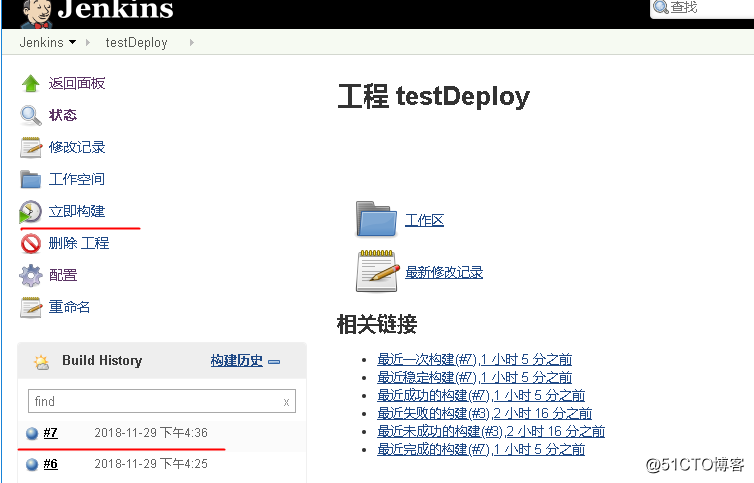The height and width of the screenshot is (483, 754).
Task: Click the weather sun icon in Build History
Action: 42,362
